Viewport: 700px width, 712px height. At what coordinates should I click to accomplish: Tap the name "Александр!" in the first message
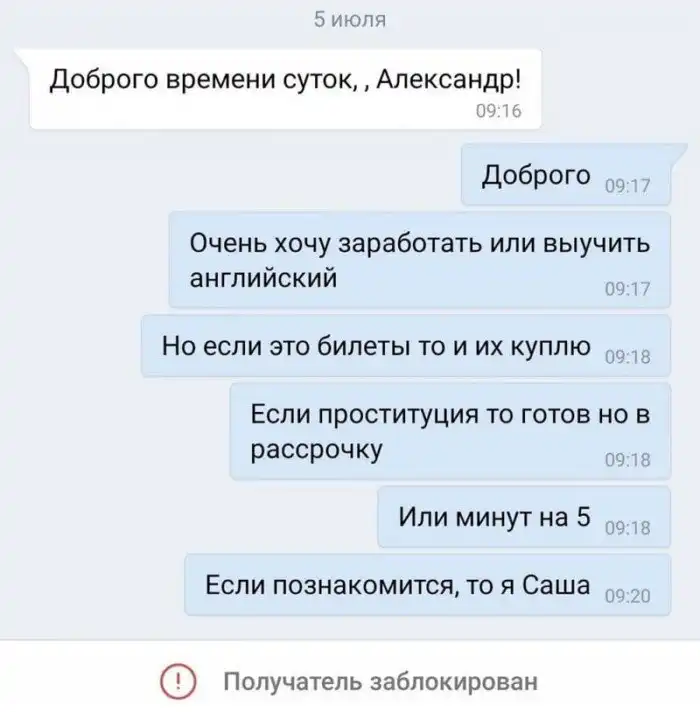click(x=449, y=80)
